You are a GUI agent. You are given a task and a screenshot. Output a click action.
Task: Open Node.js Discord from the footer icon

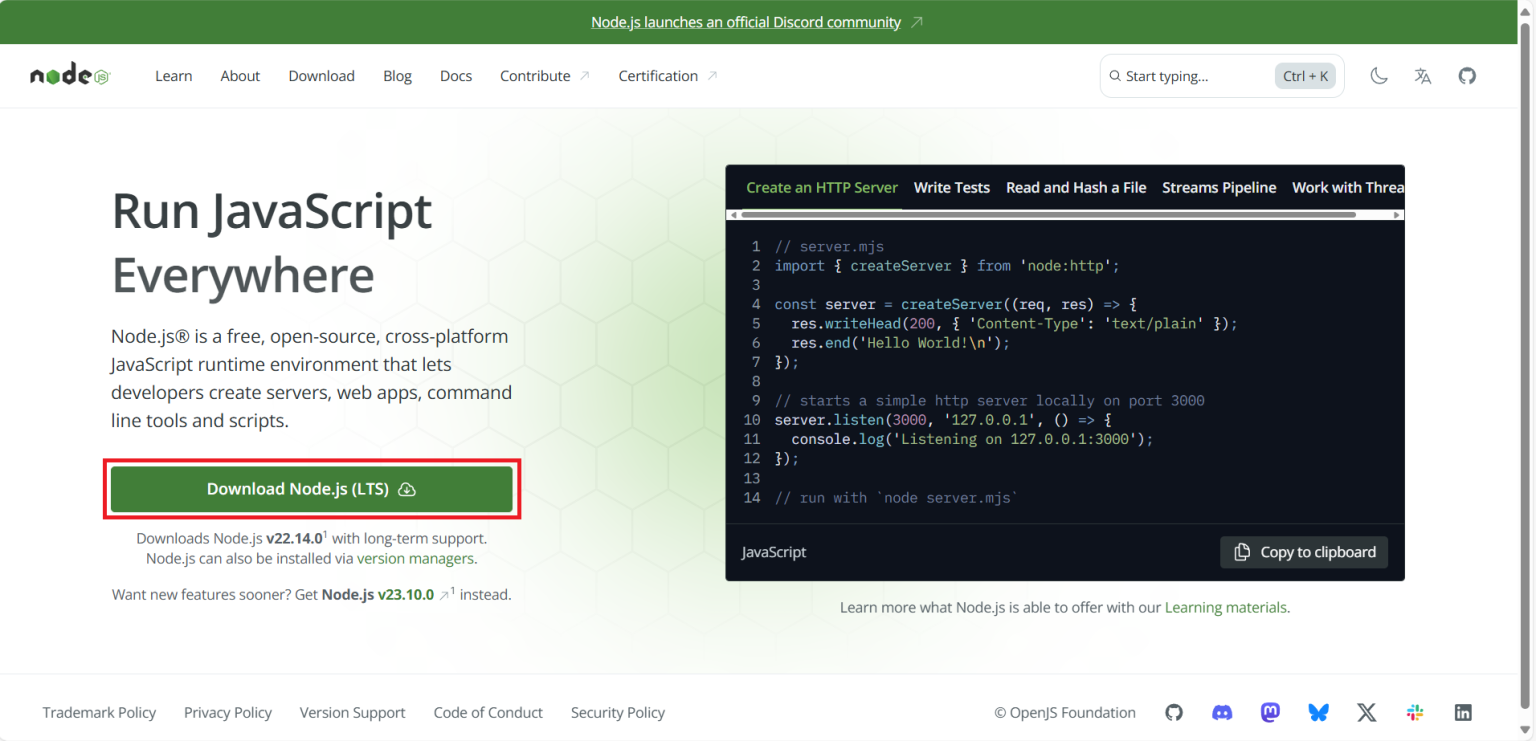(x=1221, y=712)
